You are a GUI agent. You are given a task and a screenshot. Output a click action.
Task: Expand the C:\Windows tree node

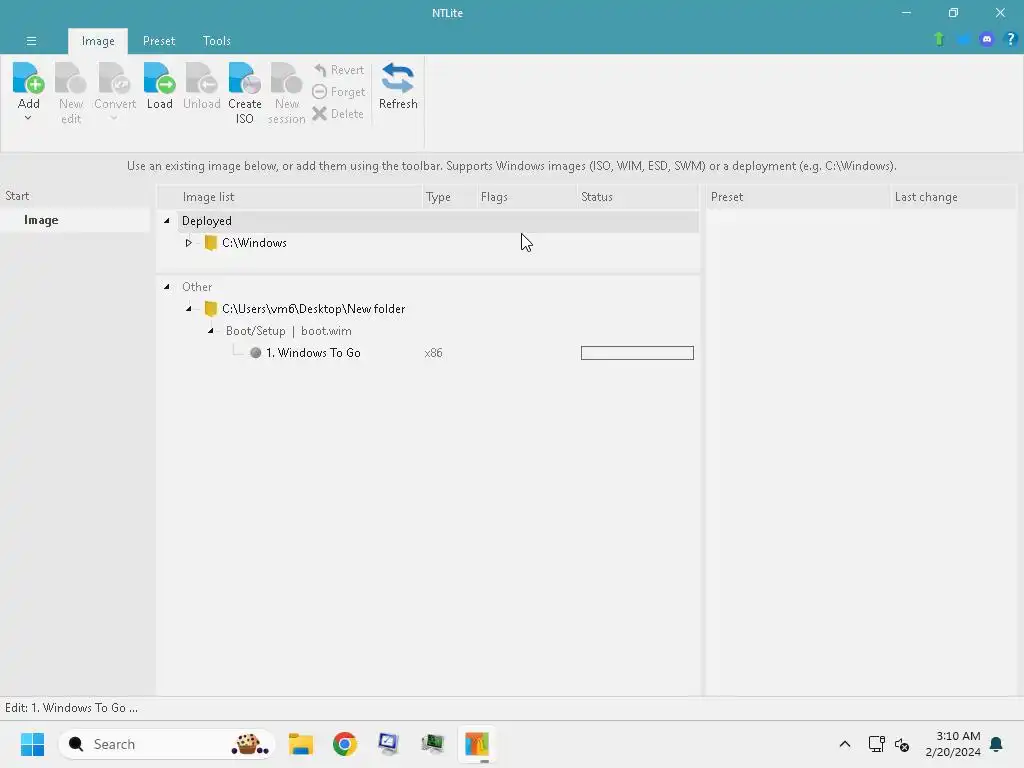[x=188, y=243]
